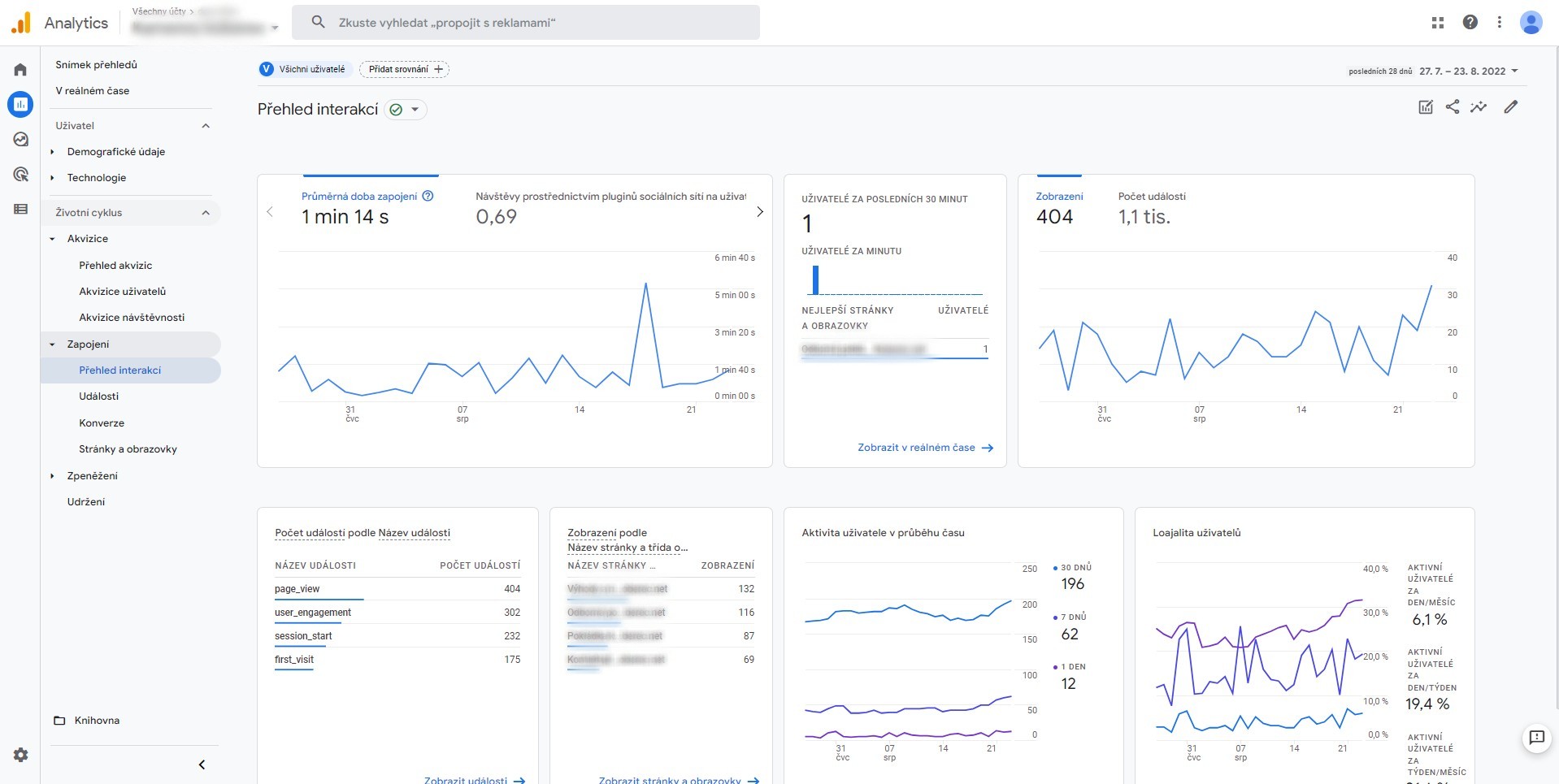Open the Help question mark icon
Image resolution: width=1559 pixels, height=784 pixels.
tap(1470, 23)
